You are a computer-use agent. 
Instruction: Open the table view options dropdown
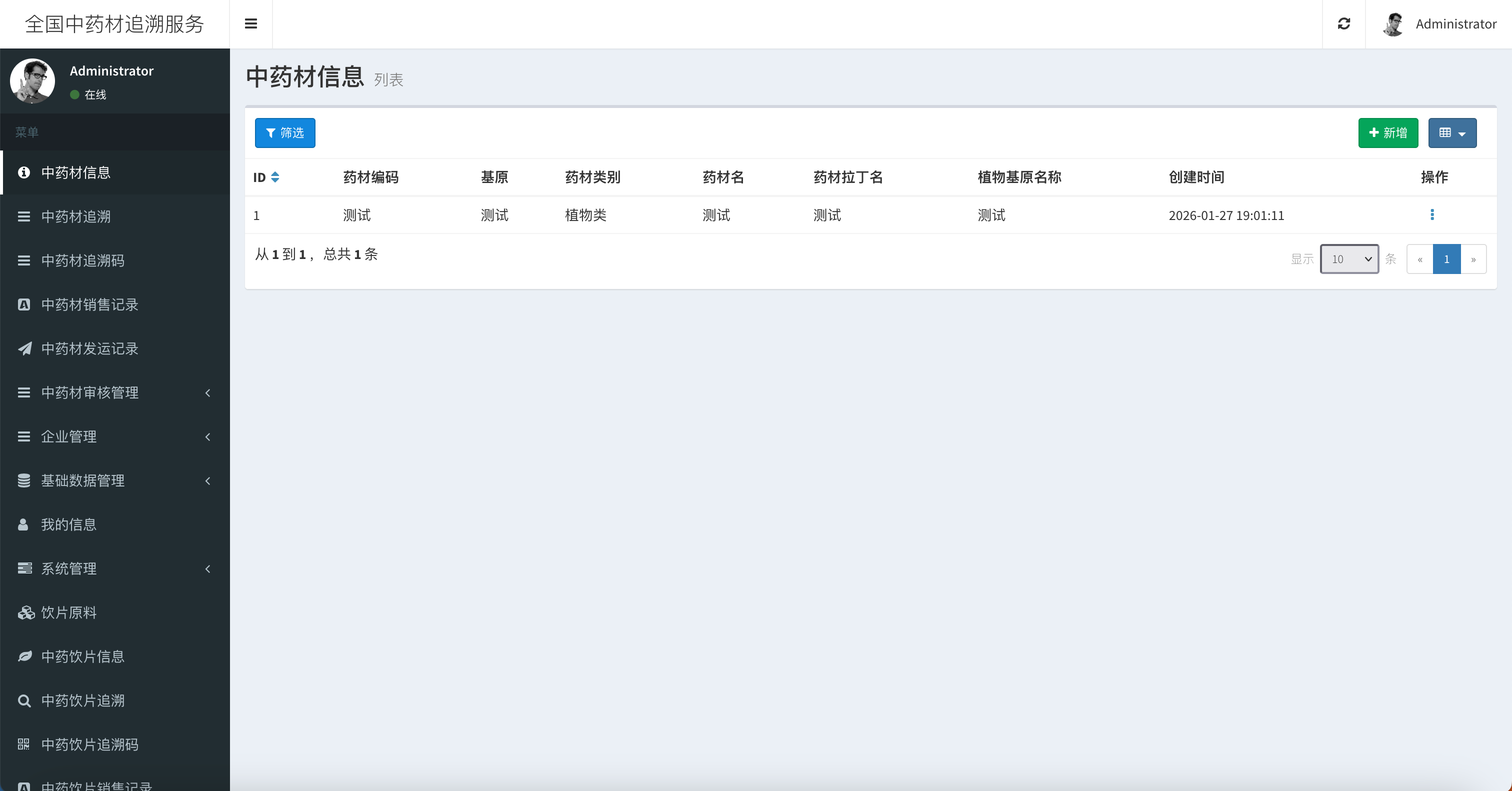pos(1452,133)
